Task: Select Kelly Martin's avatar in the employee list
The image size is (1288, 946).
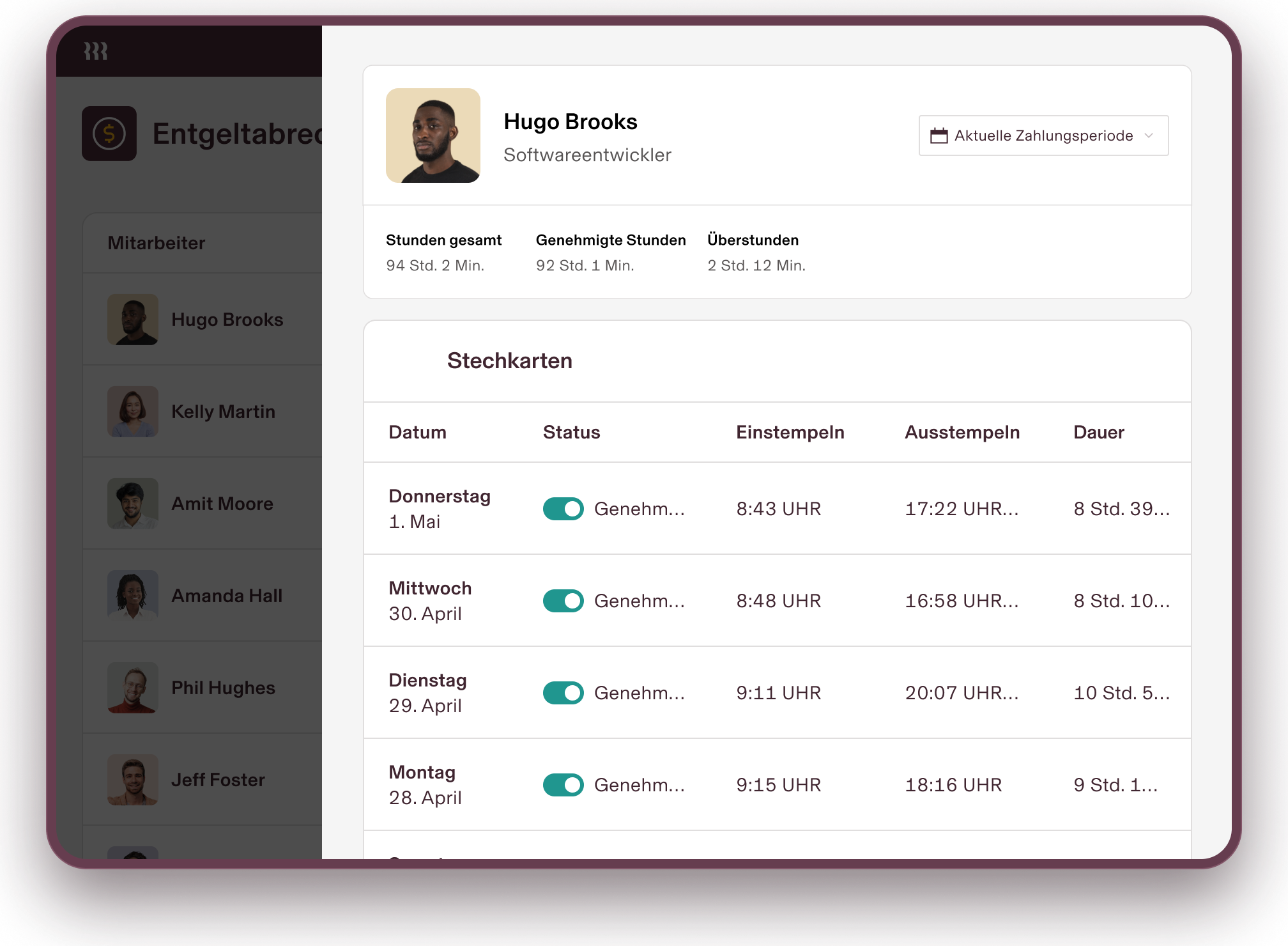Action: pos(133,412)
